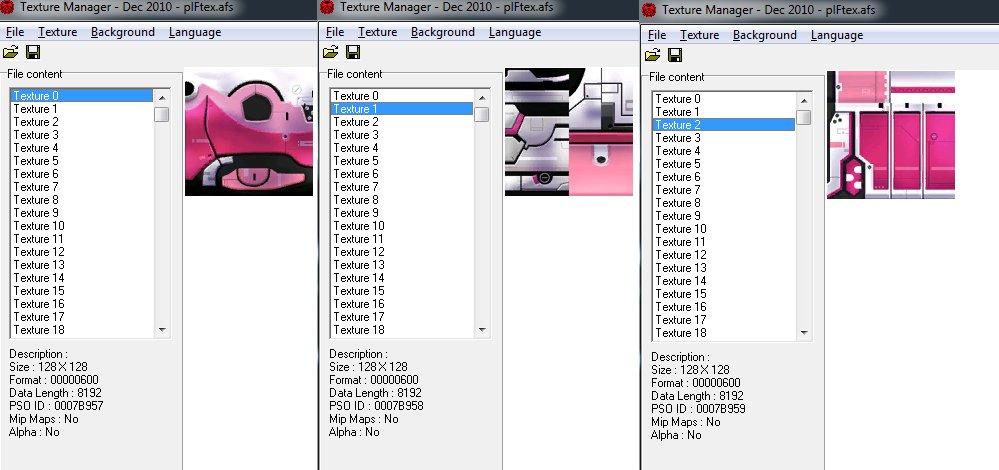Click Data Length 8192 in left window
The width and height of the screenshot is (999, 470).
click(55, 393)
